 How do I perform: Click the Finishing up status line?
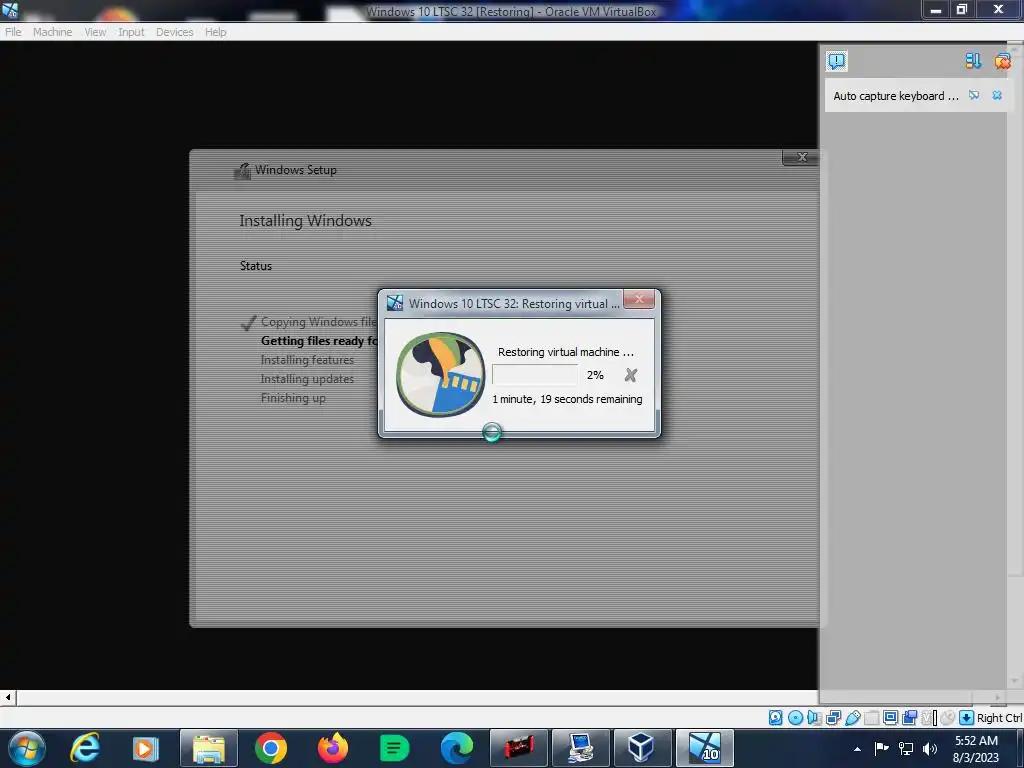click(x=293, y=398)
